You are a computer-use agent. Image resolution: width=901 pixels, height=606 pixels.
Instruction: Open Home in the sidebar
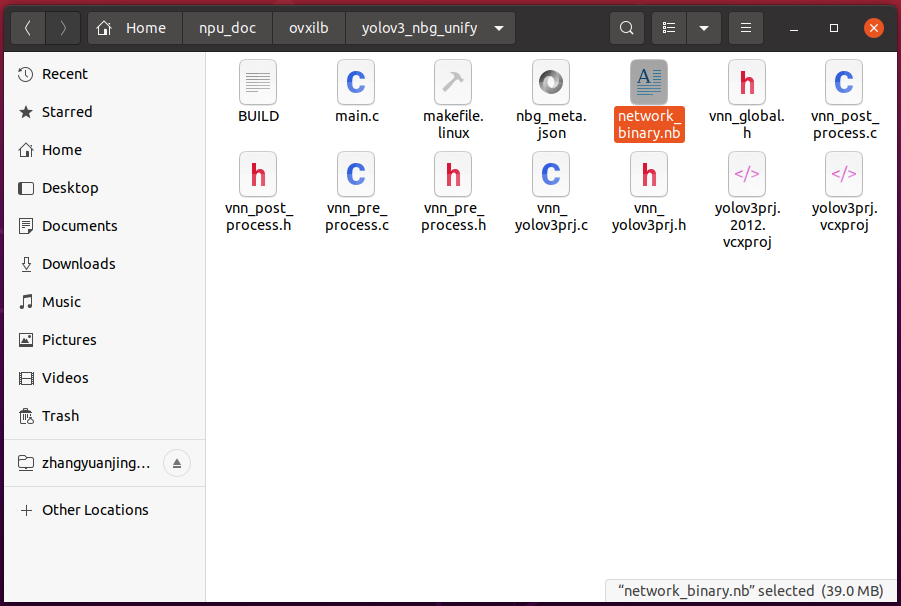[x=105, y=150]
